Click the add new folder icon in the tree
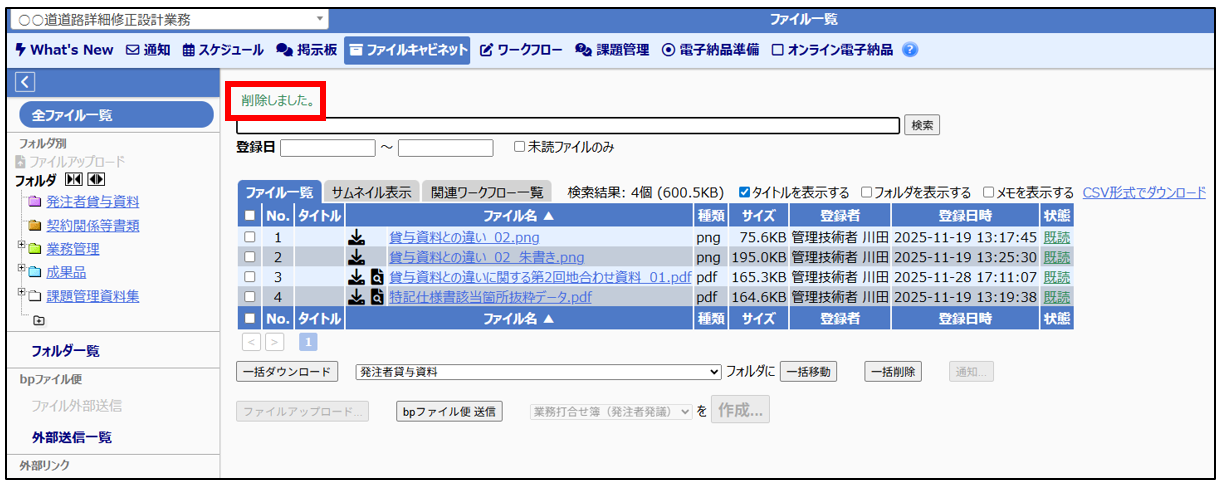This screenshot has height=493, width=1232. tap(38, 320)
